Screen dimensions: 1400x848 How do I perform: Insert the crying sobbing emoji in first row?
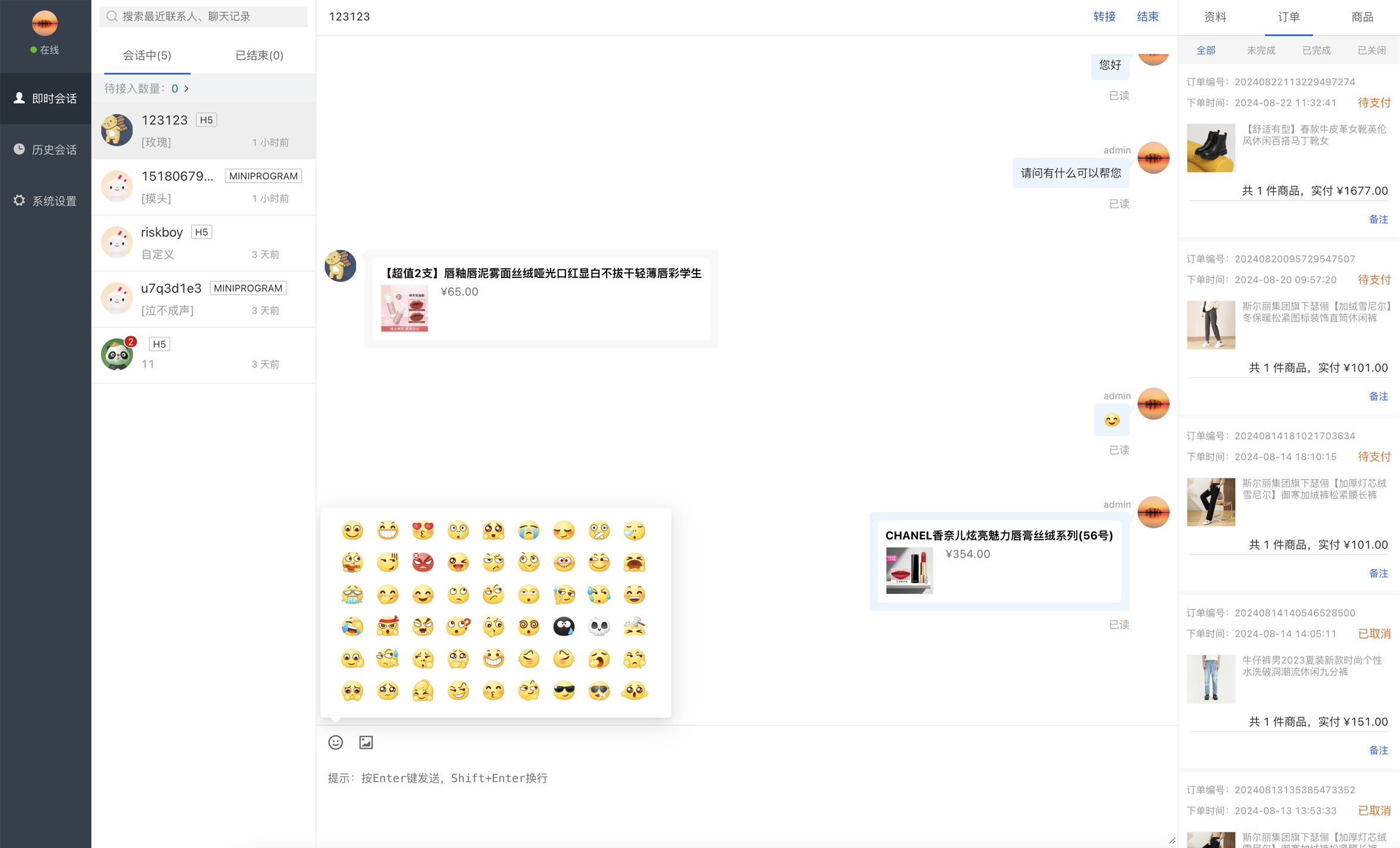coord(529,530)
